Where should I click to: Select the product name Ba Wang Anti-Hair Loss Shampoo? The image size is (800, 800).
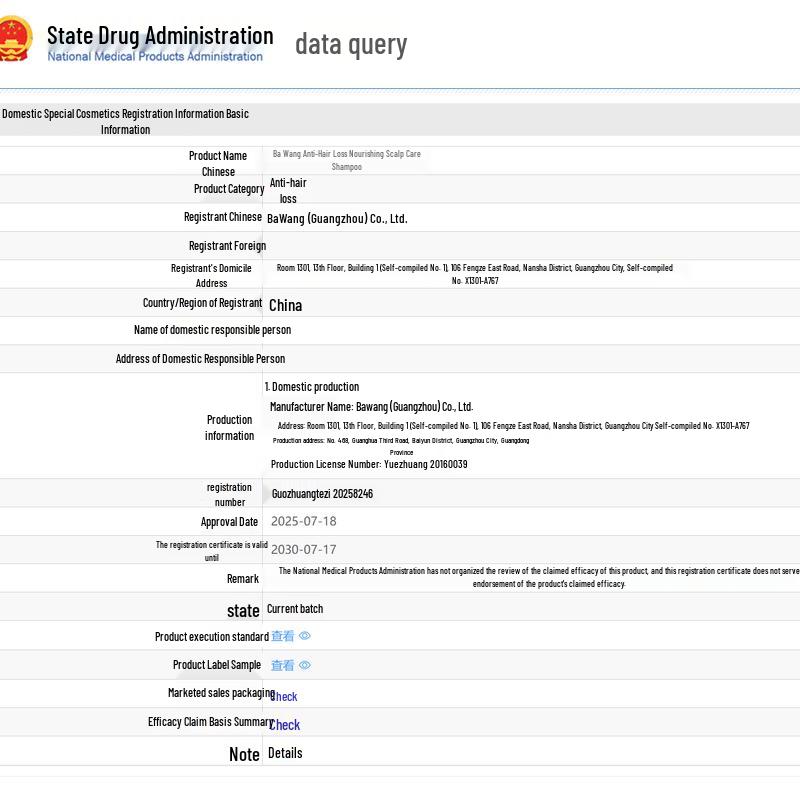point(347,160)
